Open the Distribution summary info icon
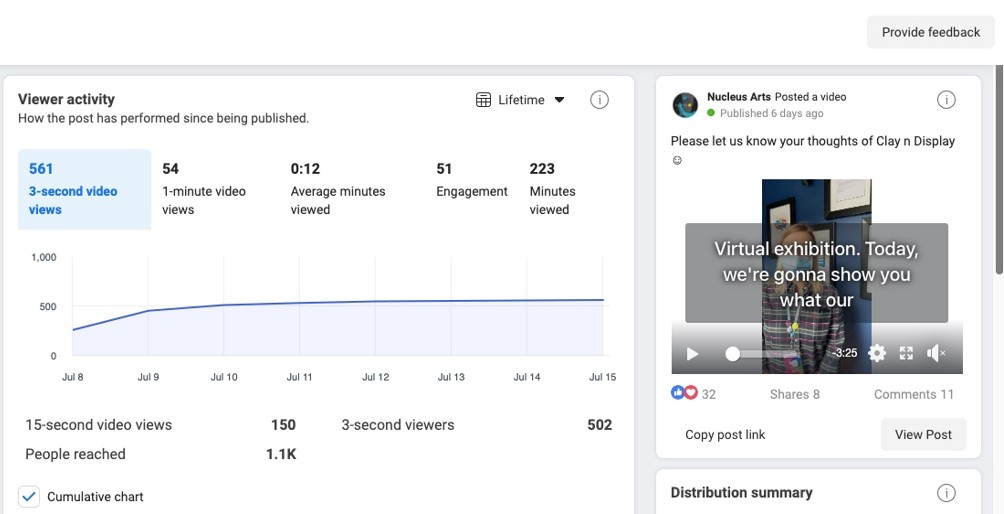1004x514 pixels. (x=946, y=493)
